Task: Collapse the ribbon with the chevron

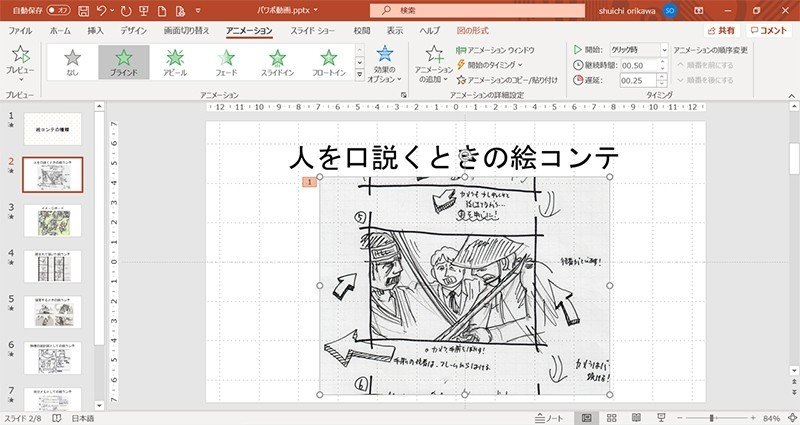Action: 791,95
